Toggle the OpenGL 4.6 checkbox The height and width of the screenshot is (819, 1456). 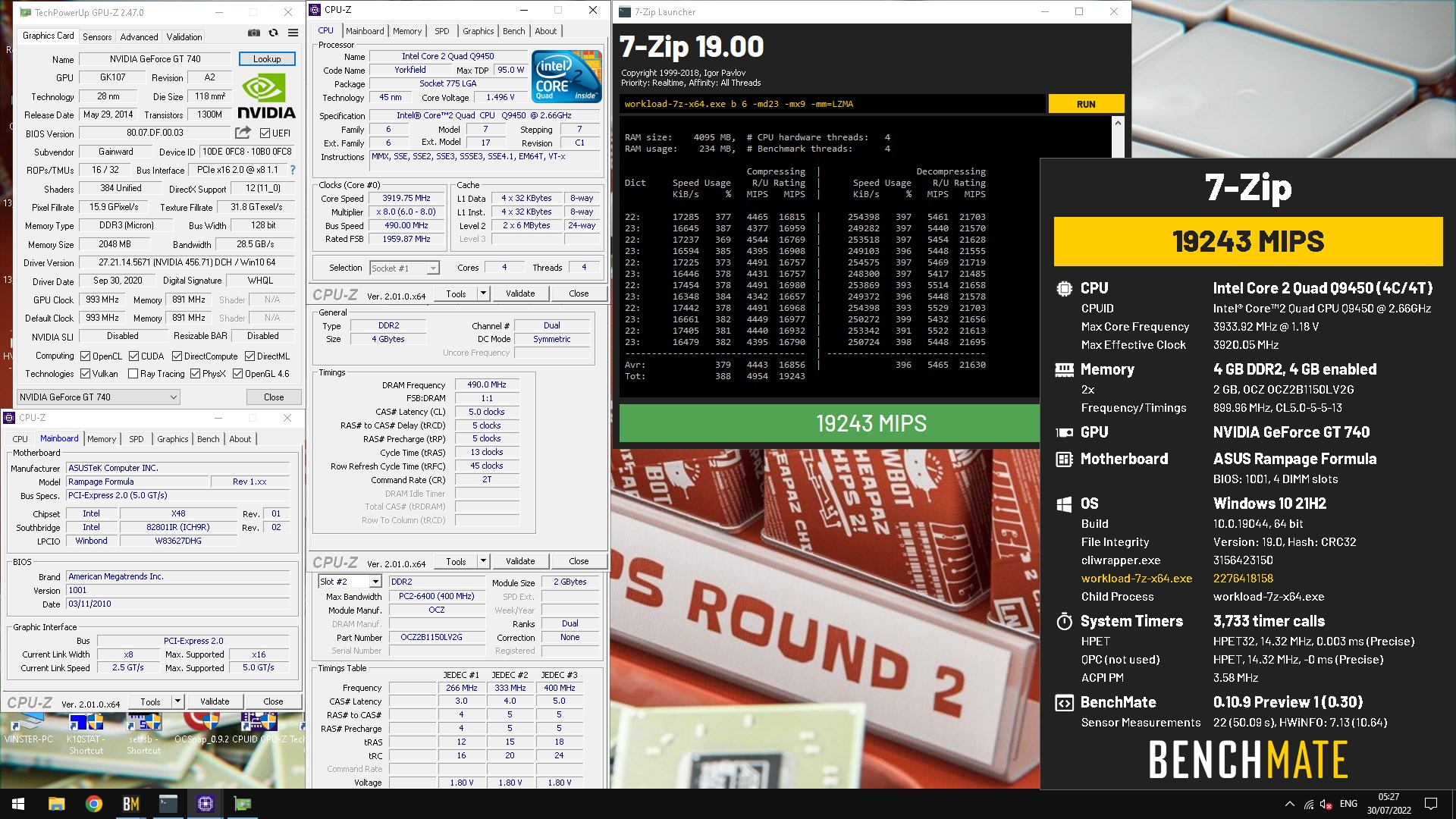[x=237, y=374]
